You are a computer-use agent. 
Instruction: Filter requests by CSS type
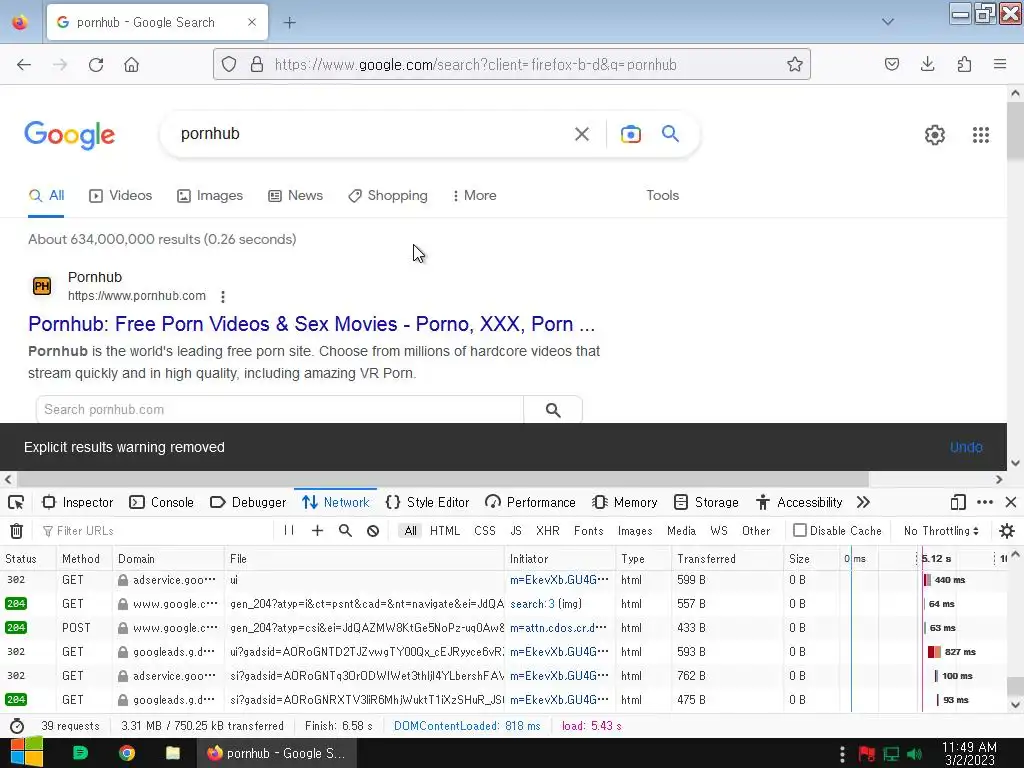485,531
